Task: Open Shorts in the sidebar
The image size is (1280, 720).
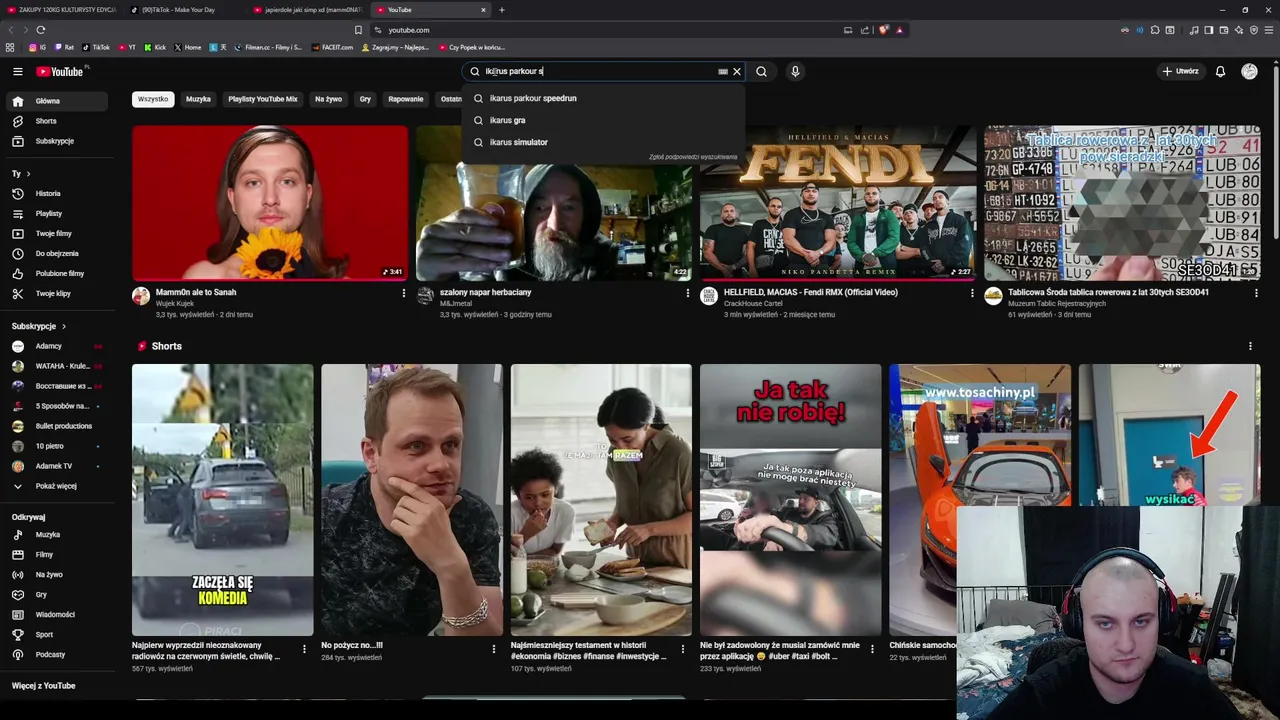Action: 58,121
